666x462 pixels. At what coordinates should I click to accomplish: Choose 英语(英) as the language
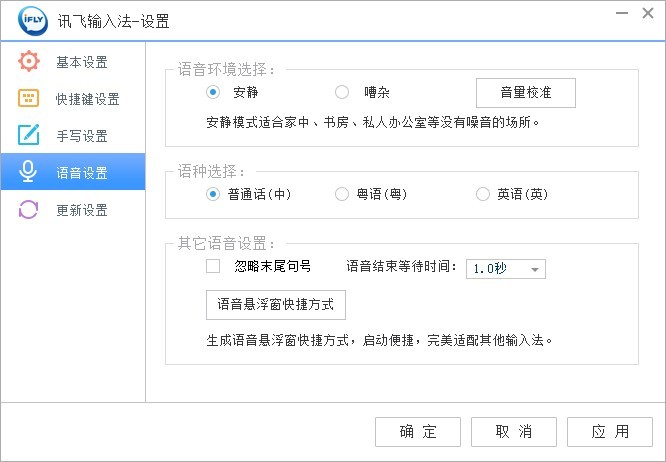pyautogui.click(x=483, y=194)
